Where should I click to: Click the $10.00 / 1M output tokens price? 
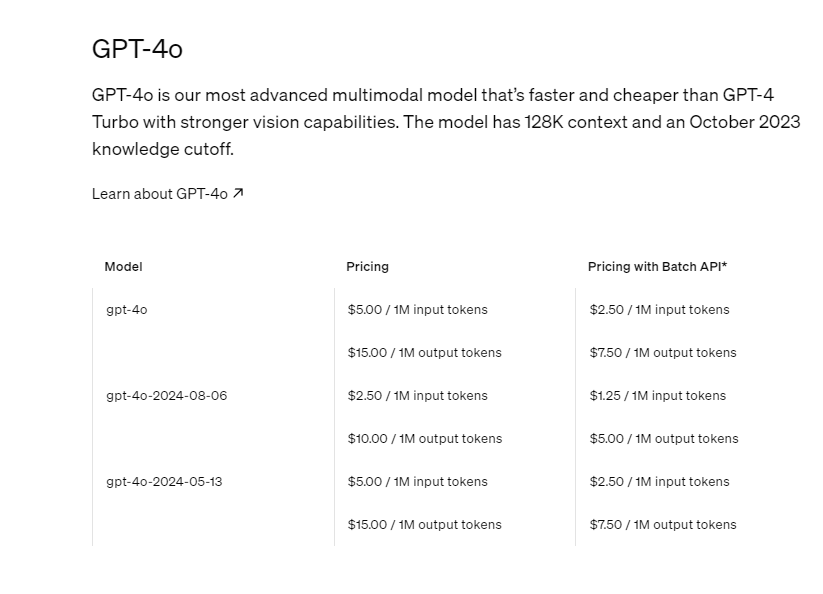pyautogui.click(x=424, y=439)
